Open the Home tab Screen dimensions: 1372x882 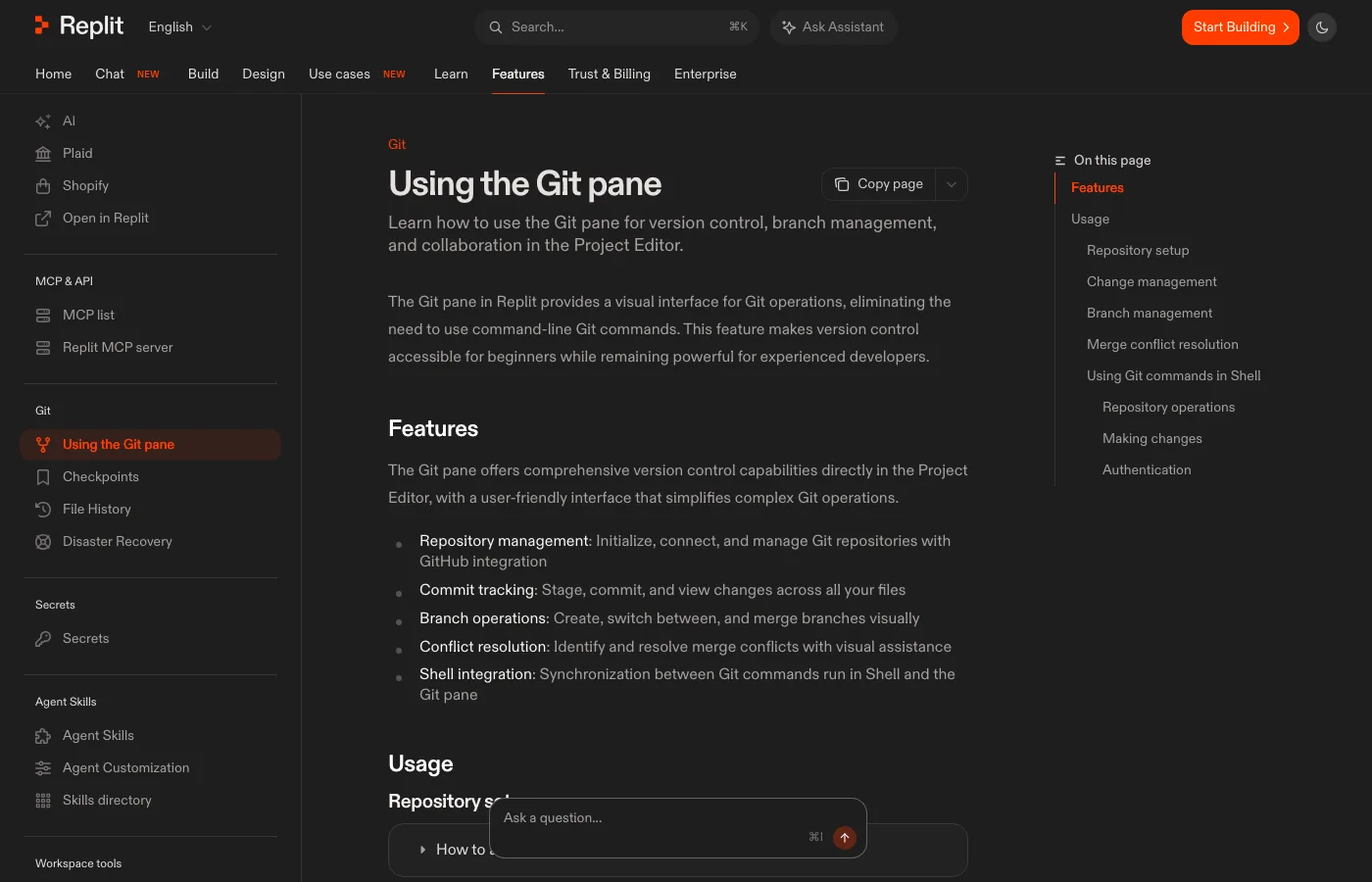pyautogui.click(x=54, y=73)
